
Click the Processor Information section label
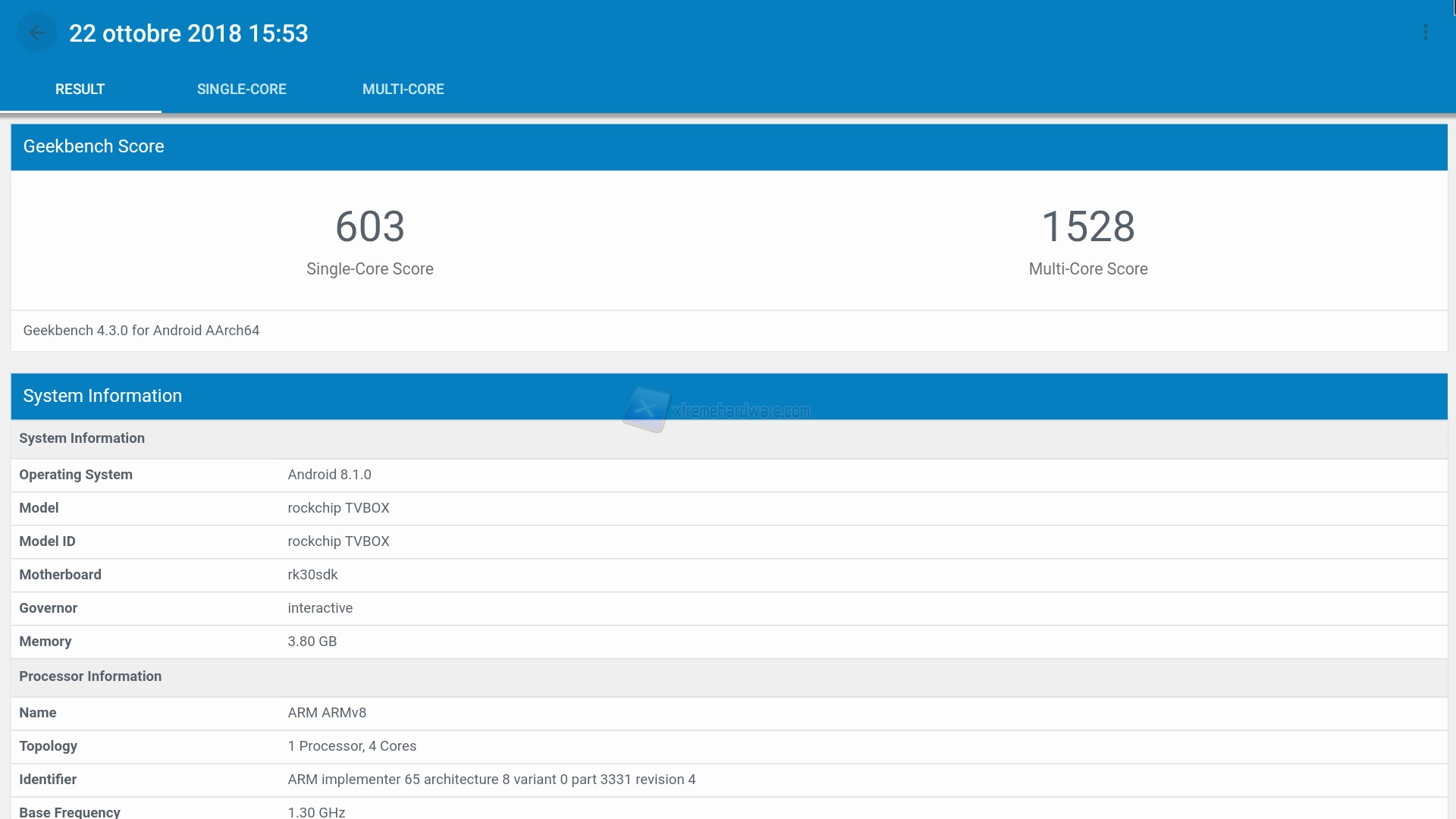[x=90, y=676]
